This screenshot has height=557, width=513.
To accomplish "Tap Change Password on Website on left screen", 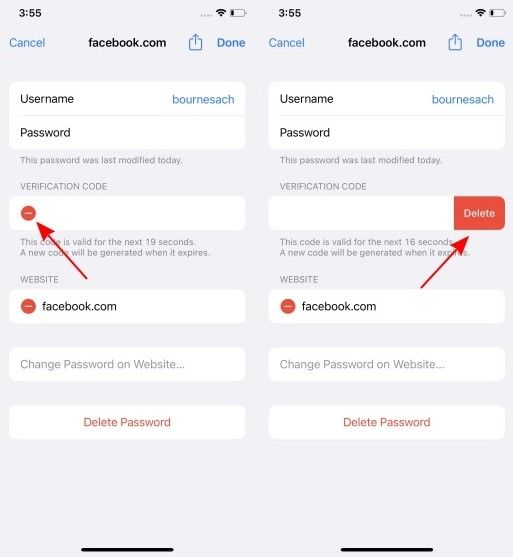I will pyautogui.click(x=127, y=364).
